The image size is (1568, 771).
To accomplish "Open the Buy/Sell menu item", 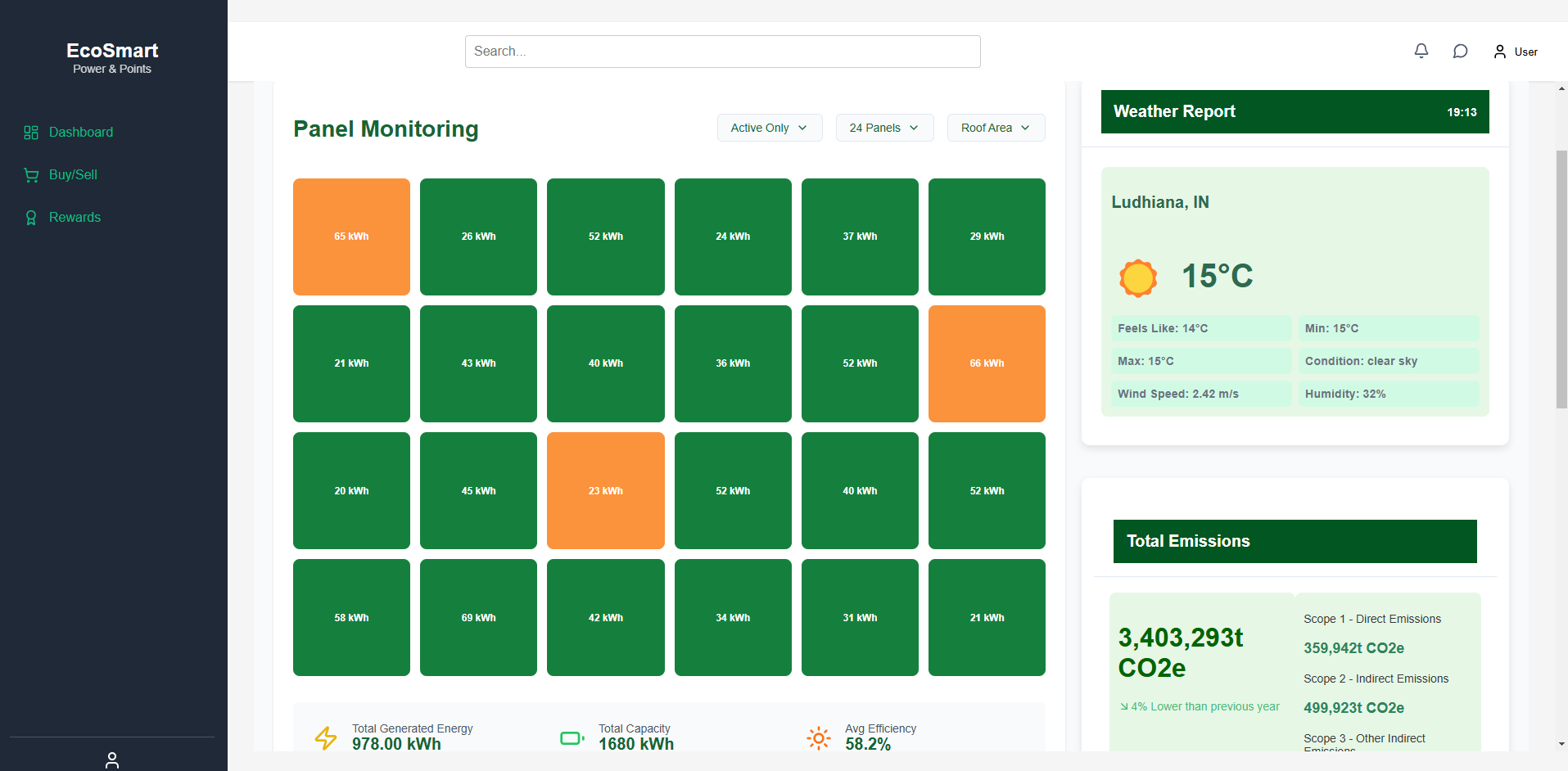I will click(x=73, y=175).
